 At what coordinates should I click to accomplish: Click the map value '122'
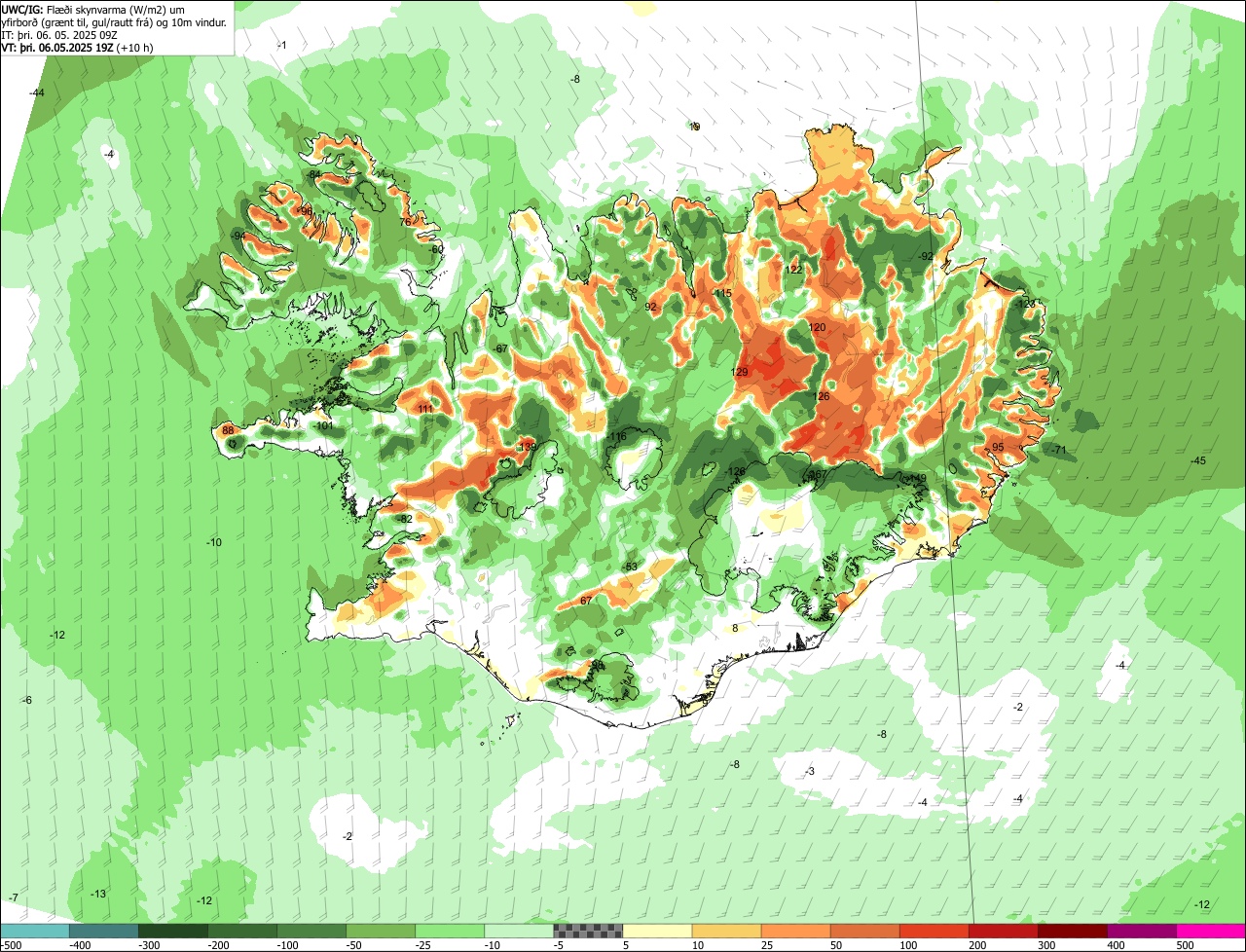pyautogui.click(x=793, y=270)
